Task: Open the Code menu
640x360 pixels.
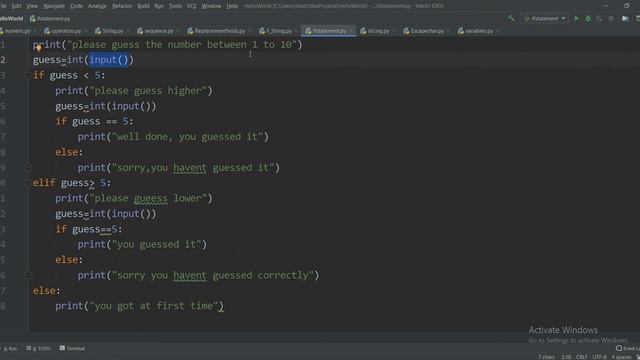Action: tap(76, 6)
